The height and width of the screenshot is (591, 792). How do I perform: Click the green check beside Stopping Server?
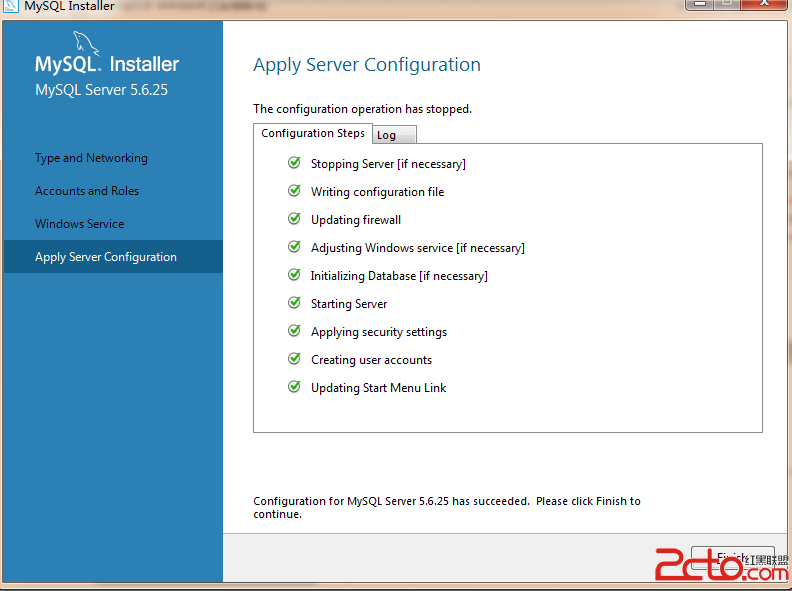point(294,163)
